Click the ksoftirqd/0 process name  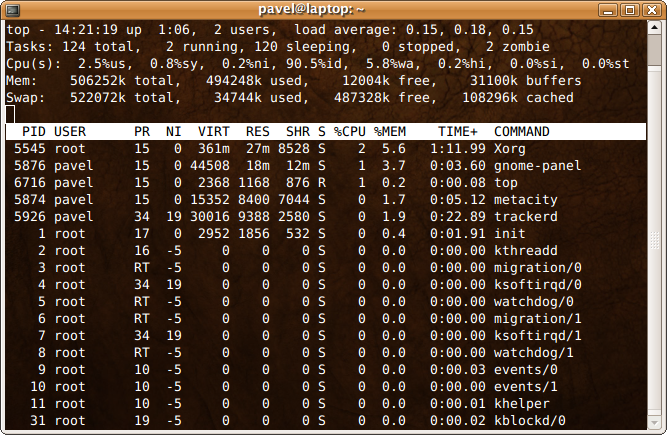(538, 285)
